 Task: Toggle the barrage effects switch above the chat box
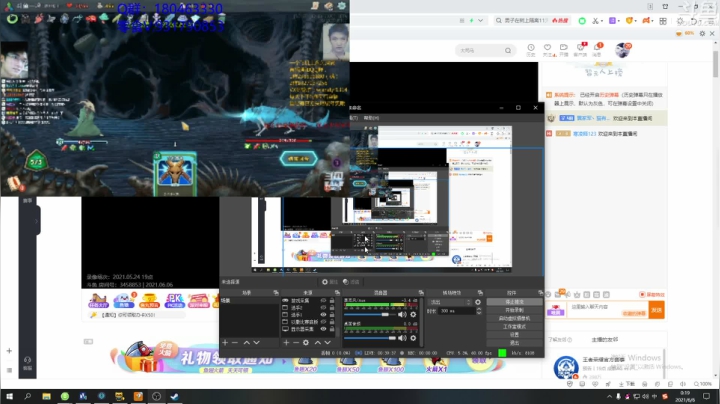652,294
